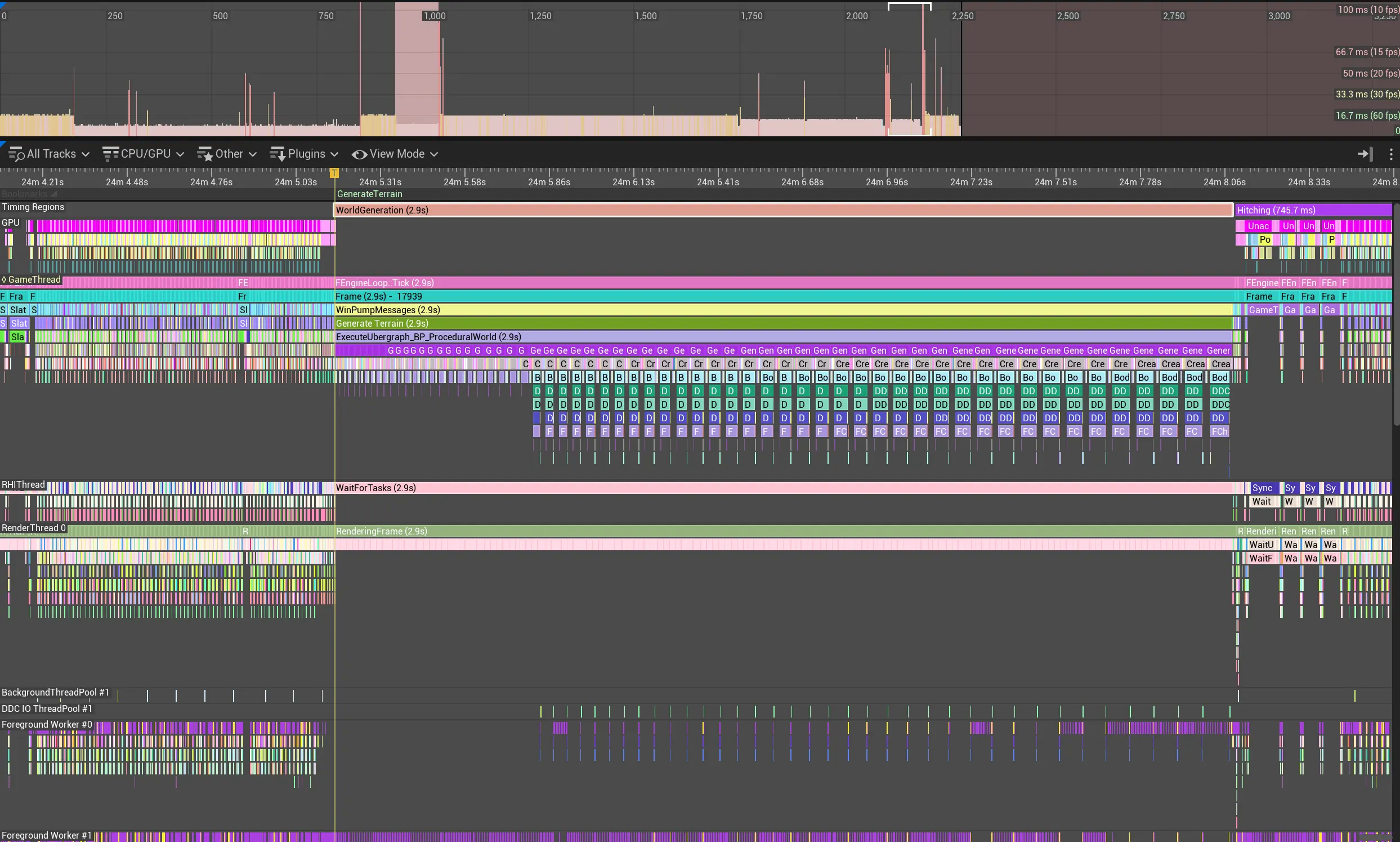Click the 33.3 ms (30 fps) graph label
Image resolution: width=1400 pixels, height=842 pixels.
[x=1367, y=94]
